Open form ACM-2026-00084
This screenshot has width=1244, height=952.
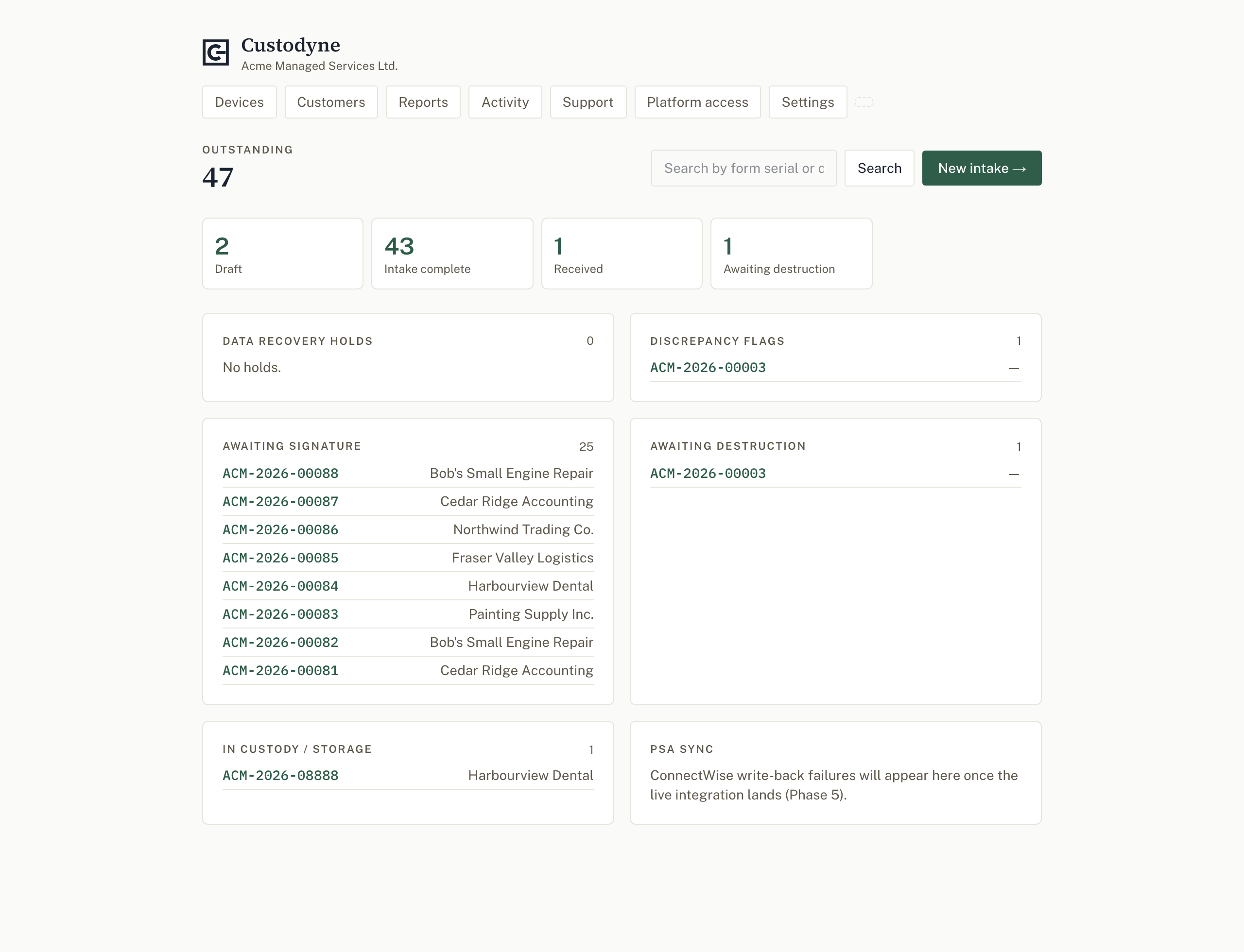[281, 586]
